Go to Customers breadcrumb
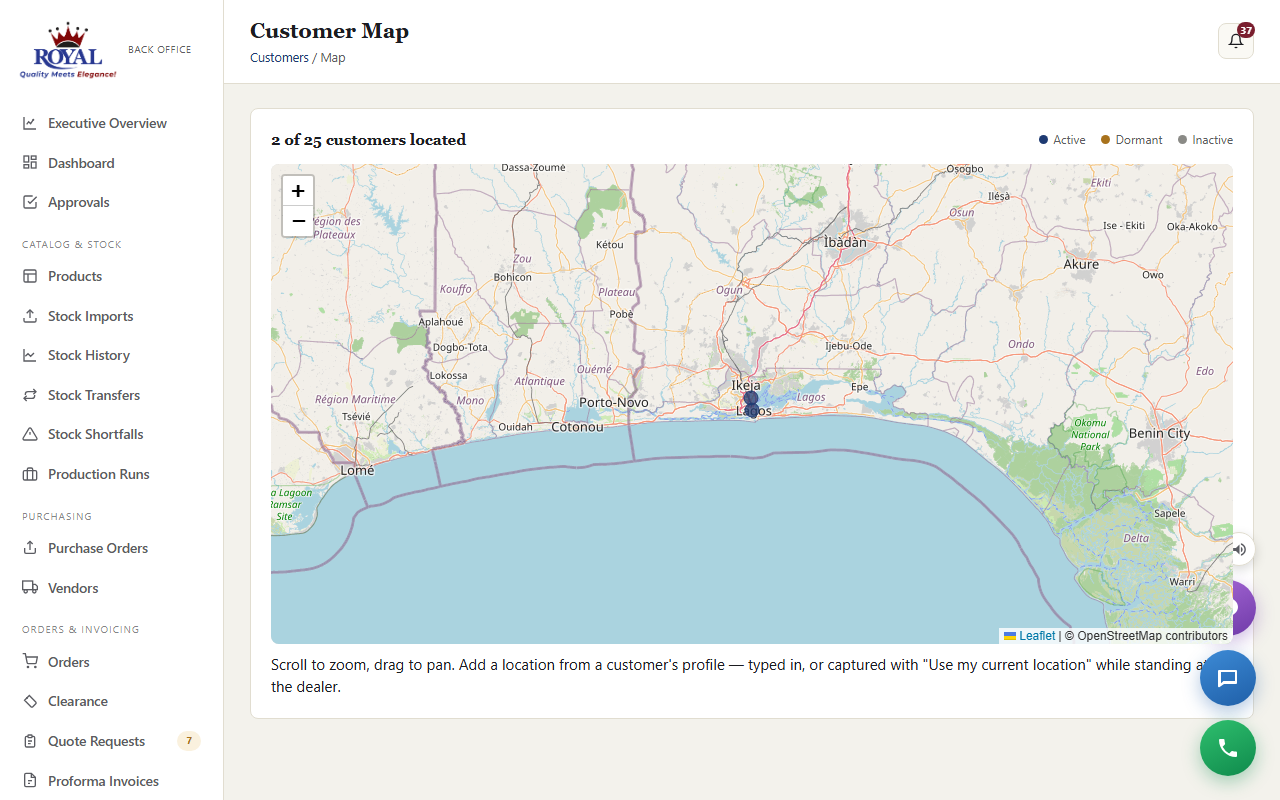The height and width of the screenshot is (800, 1280). (279, 58)
